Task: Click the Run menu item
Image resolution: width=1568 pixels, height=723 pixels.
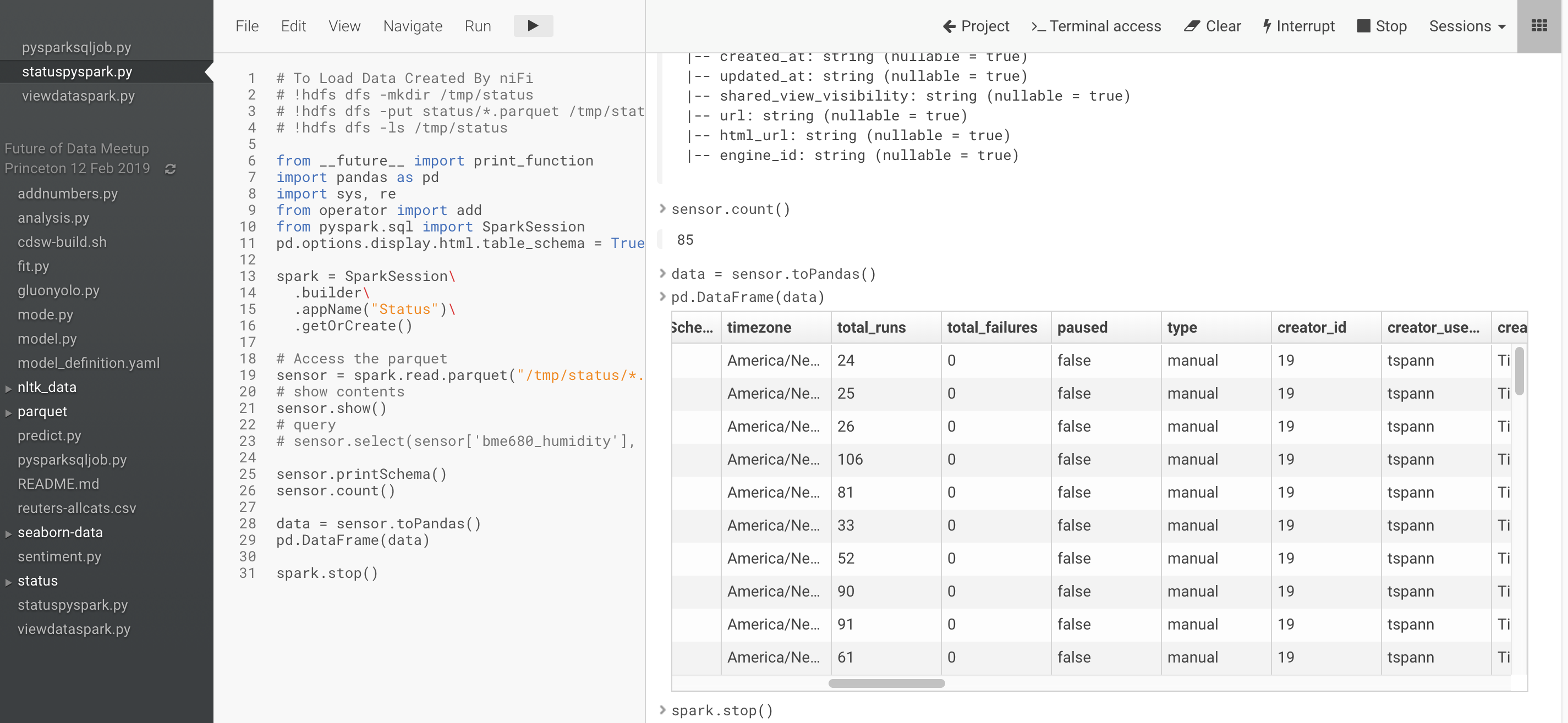Action: point(478,25)
